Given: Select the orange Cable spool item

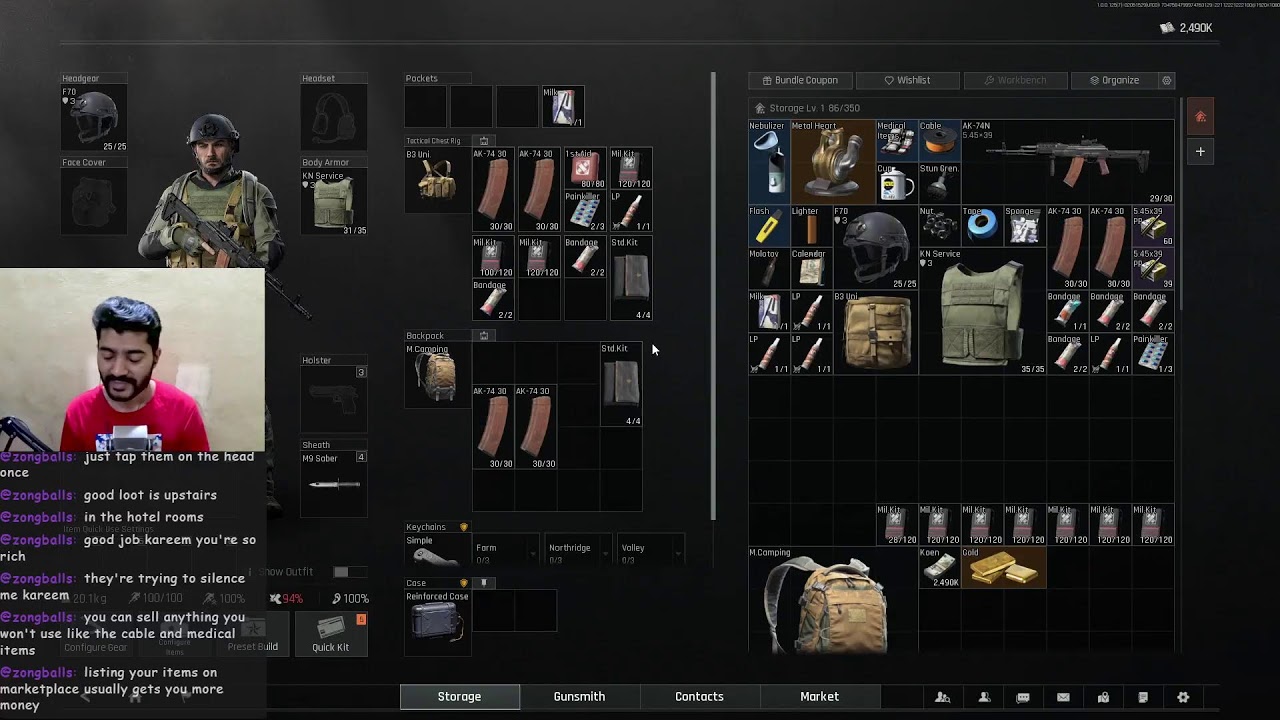Looking at the screenshot, I should (x=938, y=141).
